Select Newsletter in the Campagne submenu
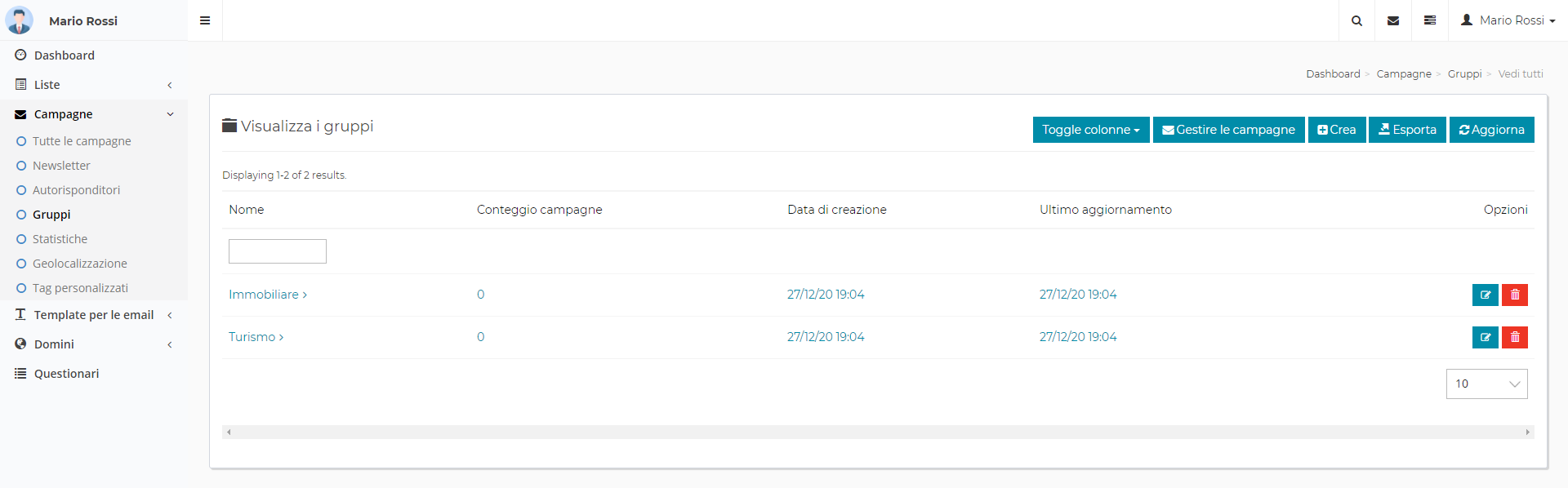This screenshot has height=488, width=1568. point(61,166)
